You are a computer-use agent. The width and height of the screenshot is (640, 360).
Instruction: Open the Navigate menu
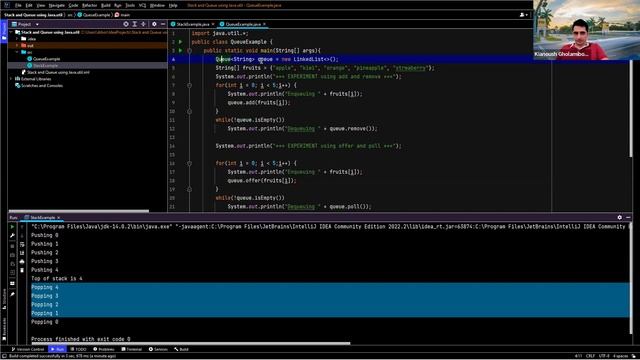click(x=56, y=5)
